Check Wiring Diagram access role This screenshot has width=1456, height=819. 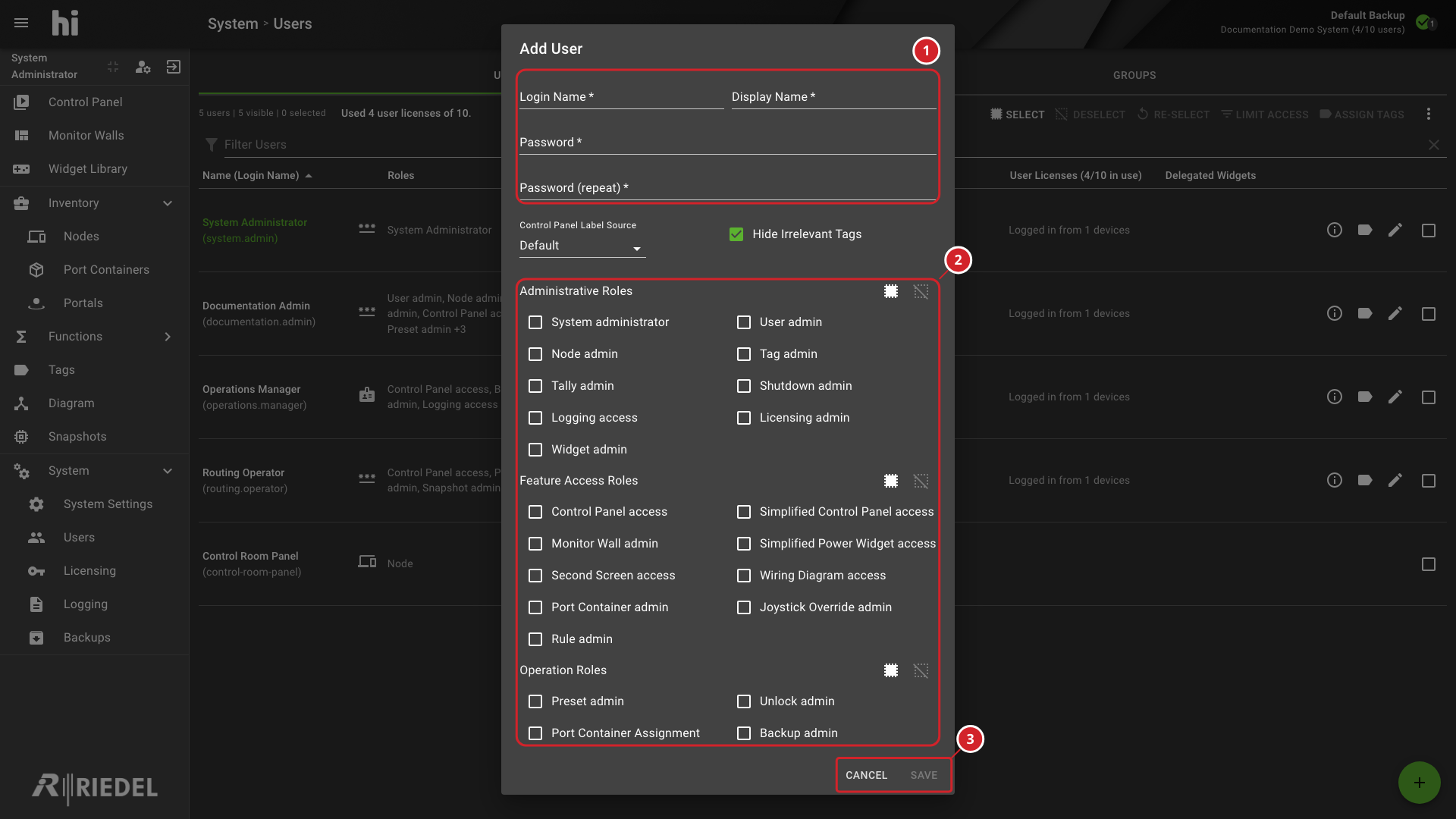[x=744, y=576]
